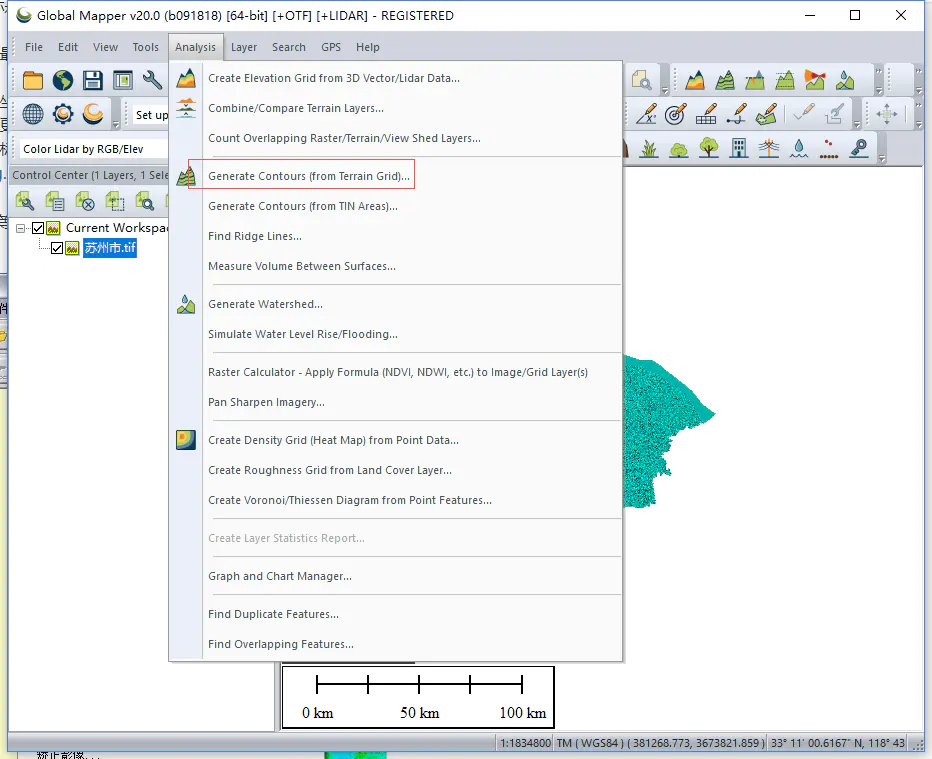Click the medium vegetation bush icon
Image resolution: width=932 pixels, height=759 pixels.
click(679, 148)
